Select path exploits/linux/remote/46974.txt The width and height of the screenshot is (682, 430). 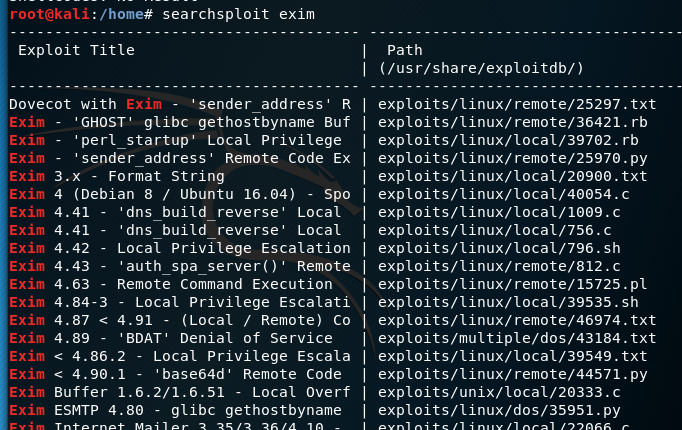(x=517, y=320)
